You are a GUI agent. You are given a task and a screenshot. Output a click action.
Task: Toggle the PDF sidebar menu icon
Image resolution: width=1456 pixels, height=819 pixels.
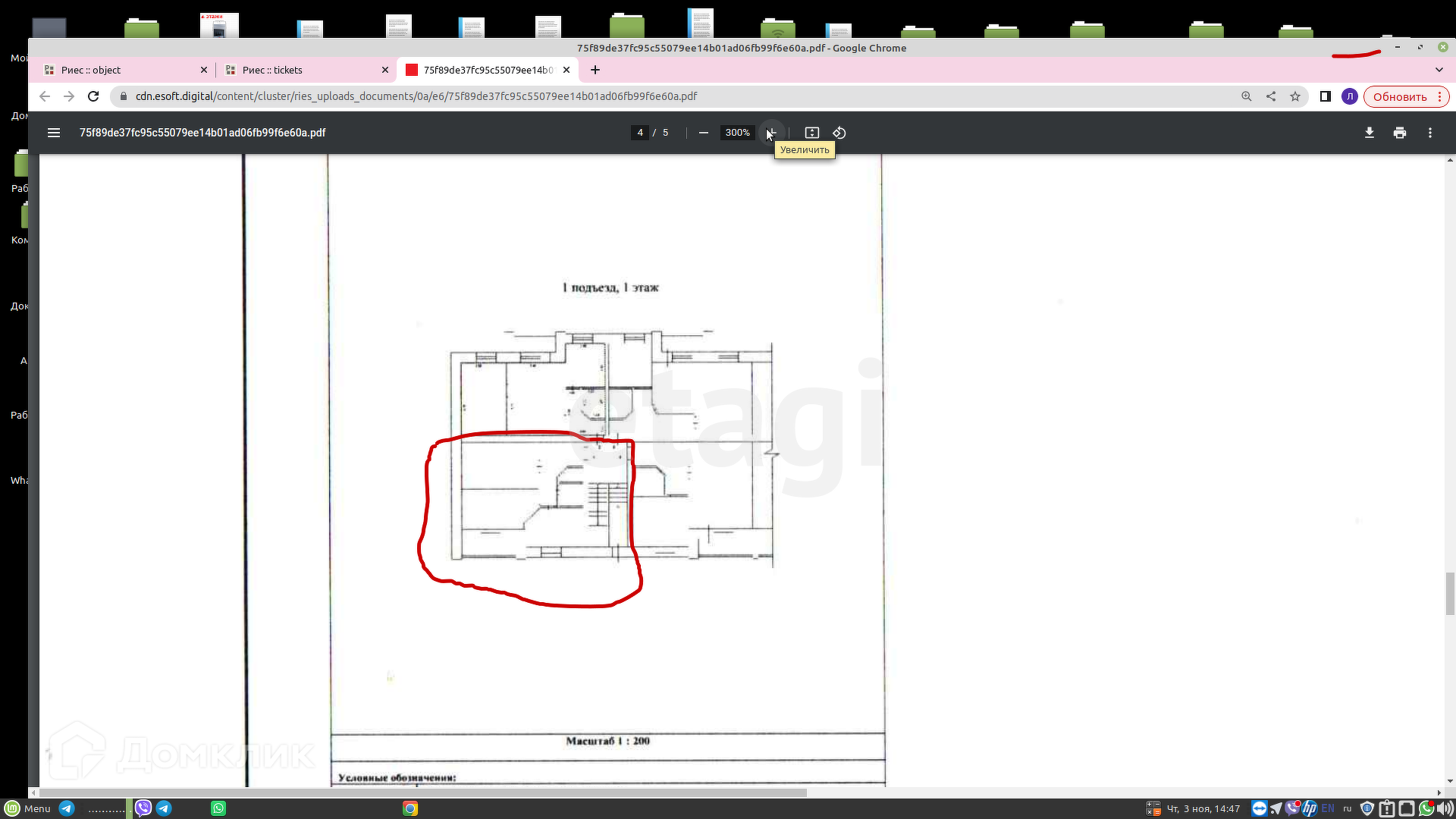[x=54, y=133]
